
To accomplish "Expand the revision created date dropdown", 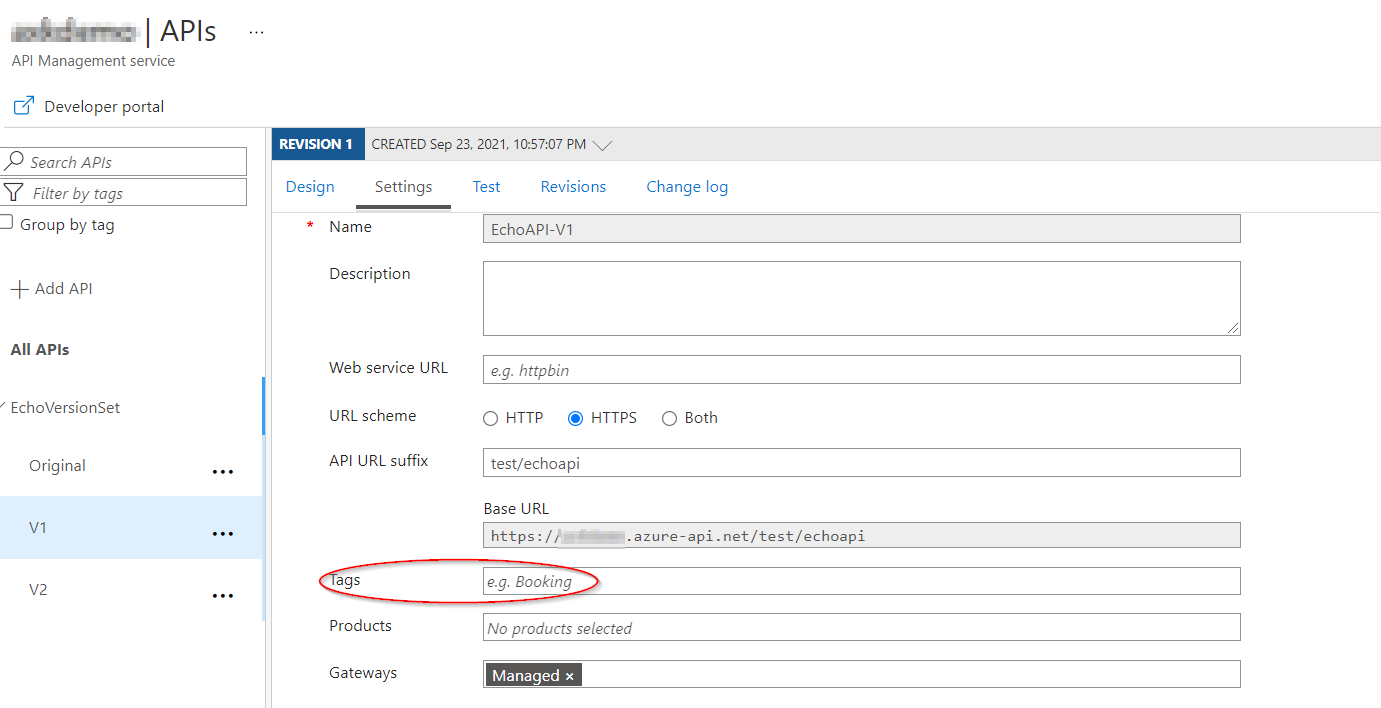I will click(602, 144).
